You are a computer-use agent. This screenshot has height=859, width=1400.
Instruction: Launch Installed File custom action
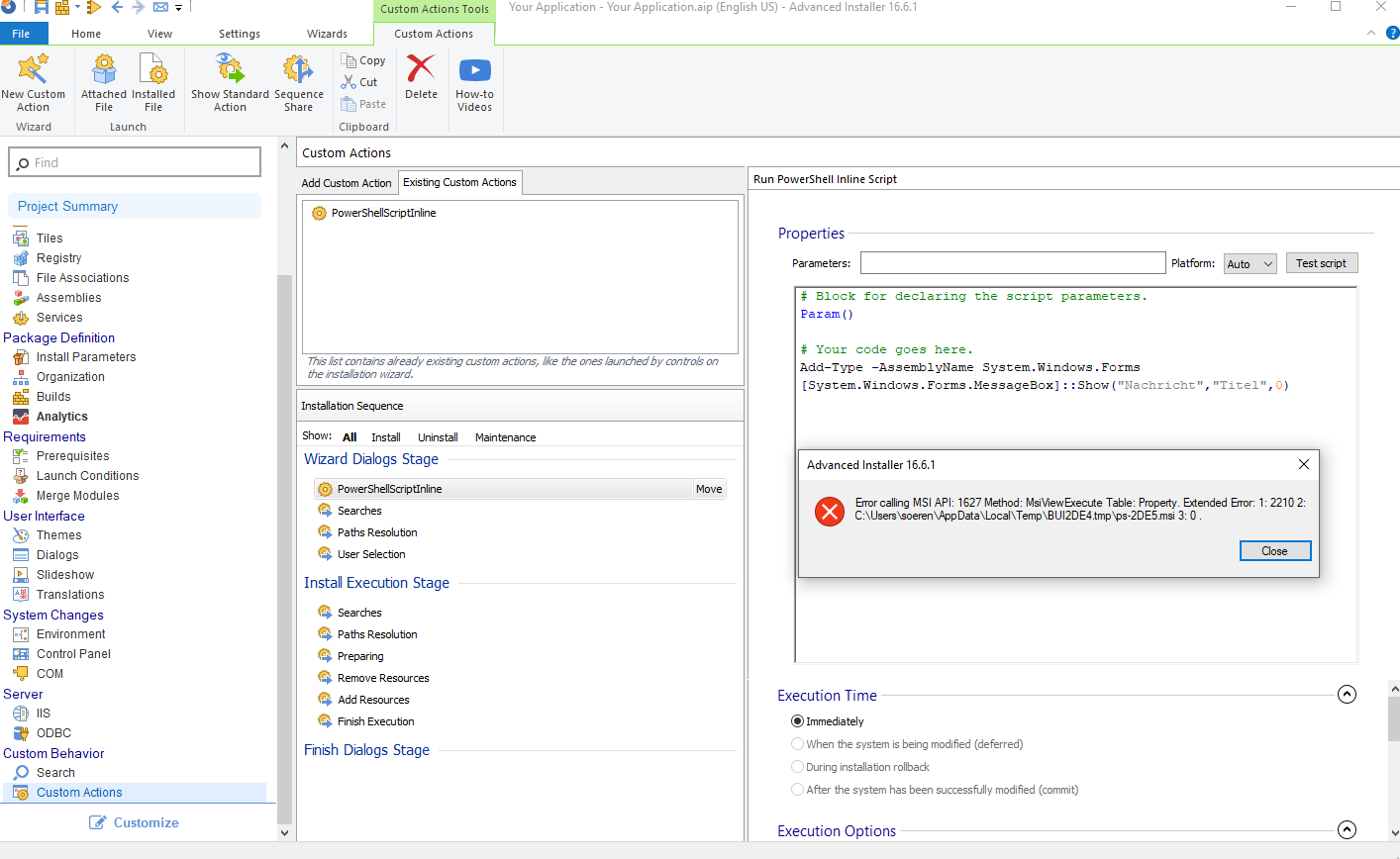(153, 82)
